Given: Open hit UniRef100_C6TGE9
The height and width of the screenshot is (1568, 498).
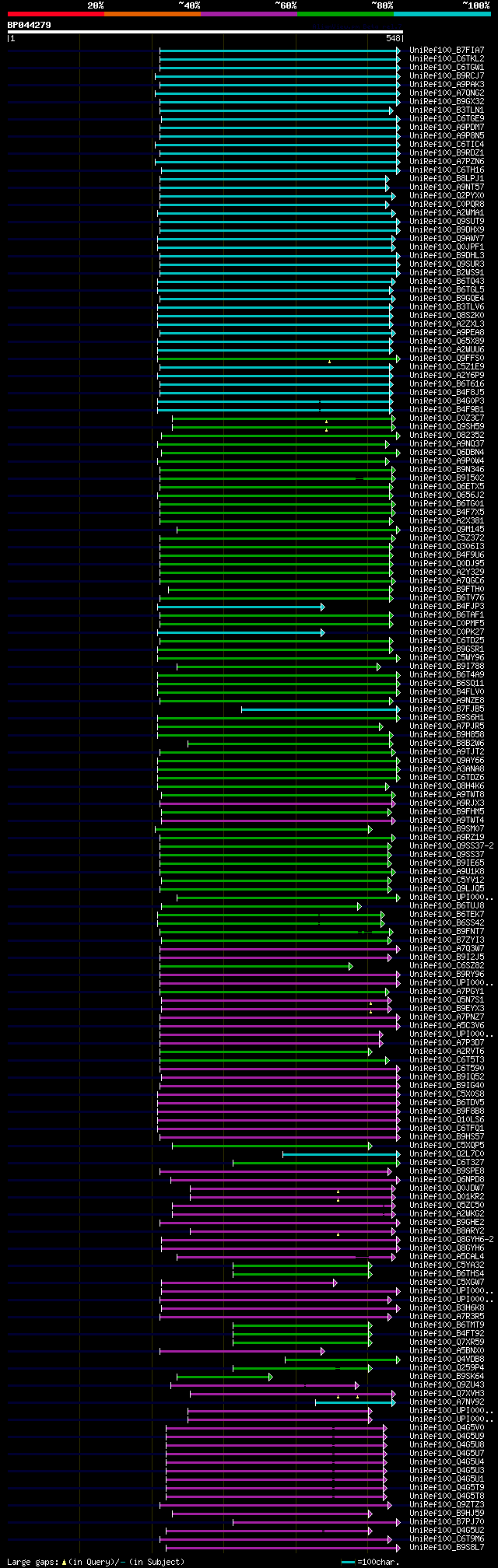Looking at the screenshot, I should click(447, 118).
